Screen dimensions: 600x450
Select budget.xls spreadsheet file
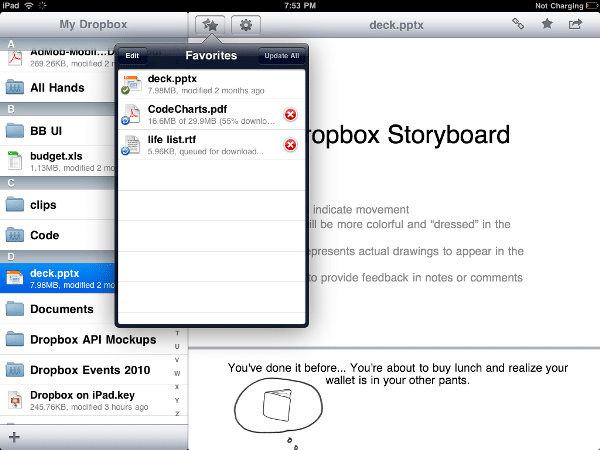[57, 161]
